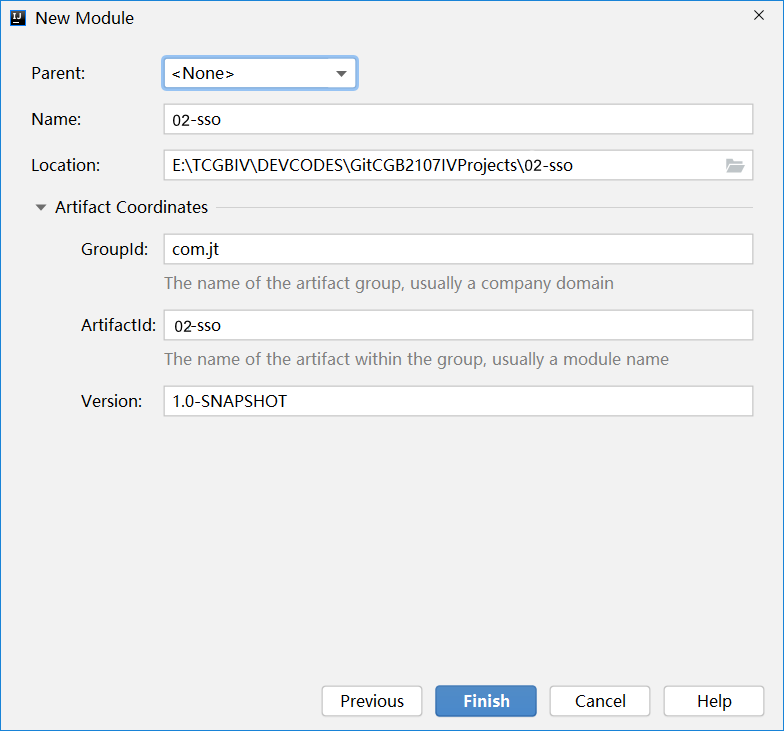The image size is (784, 731).
Task: Click the ArtifactId field with 02-sso
Action: pyautogui.click(x=458, y=325)
